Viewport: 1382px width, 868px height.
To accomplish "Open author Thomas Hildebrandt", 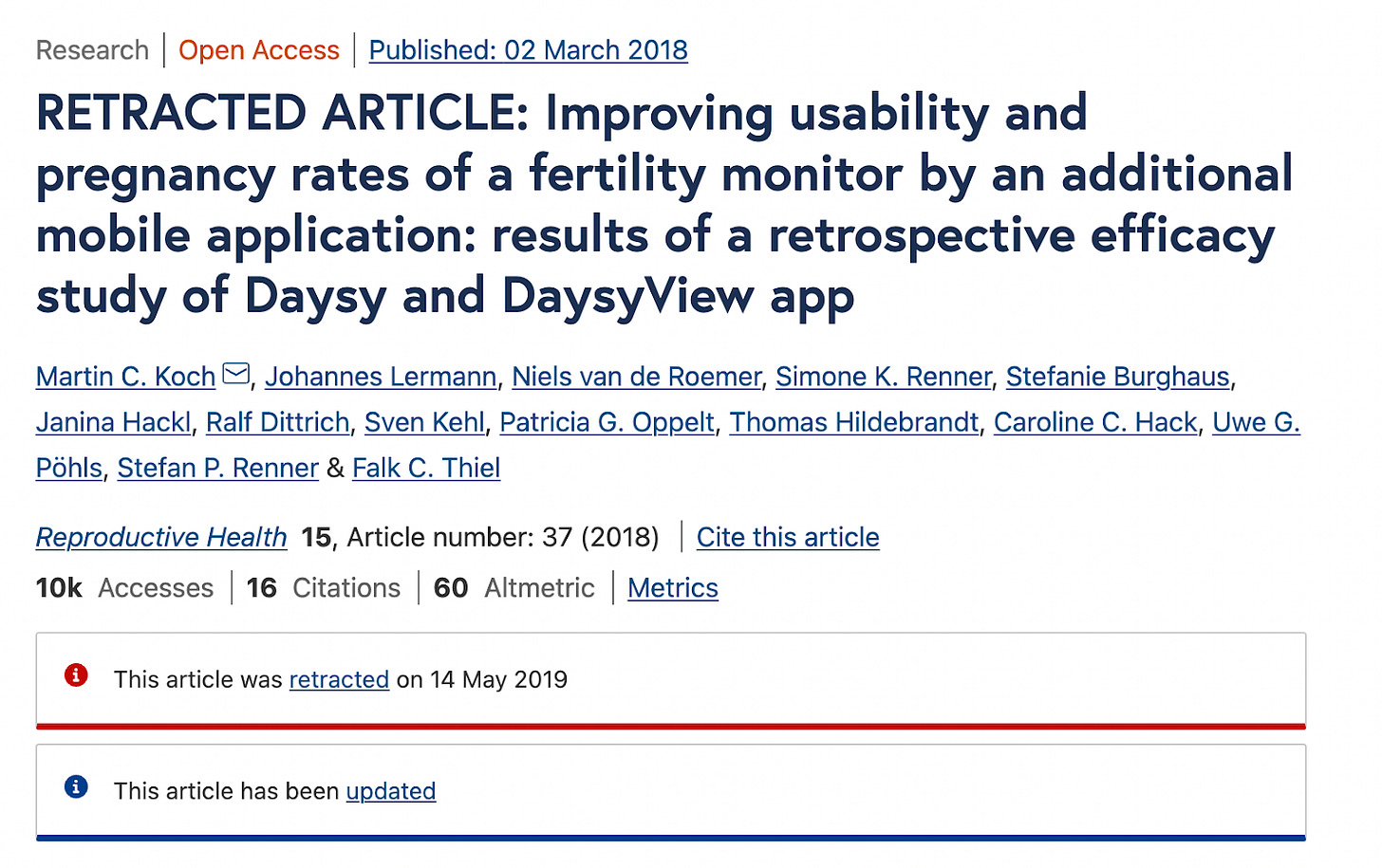I will [853, 422].
